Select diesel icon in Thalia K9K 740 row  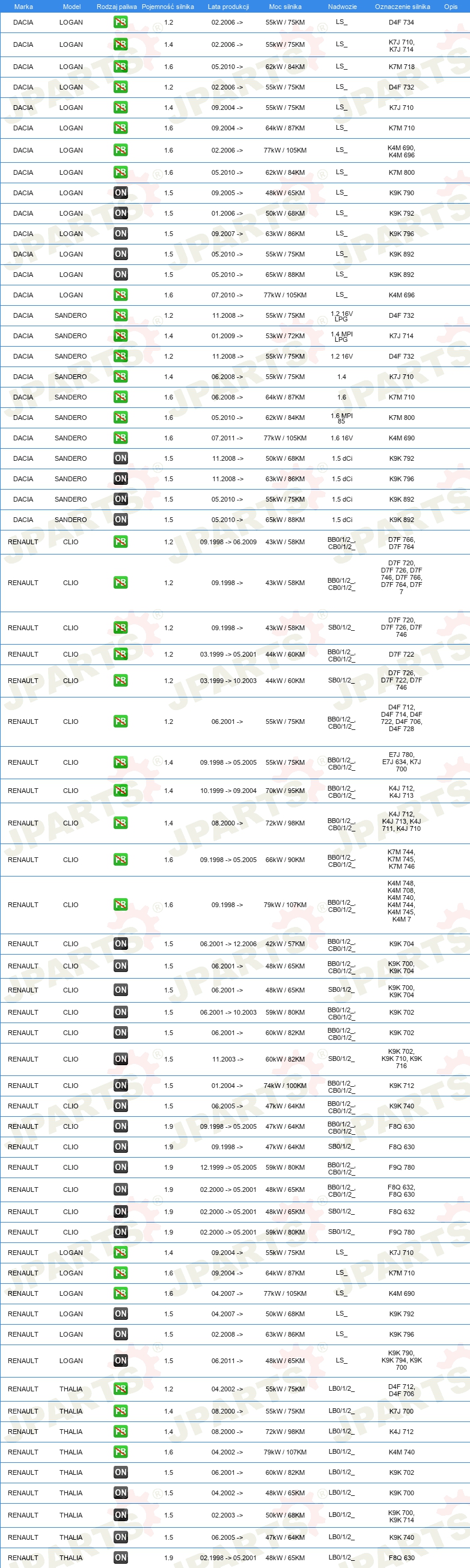(121, 1537)
